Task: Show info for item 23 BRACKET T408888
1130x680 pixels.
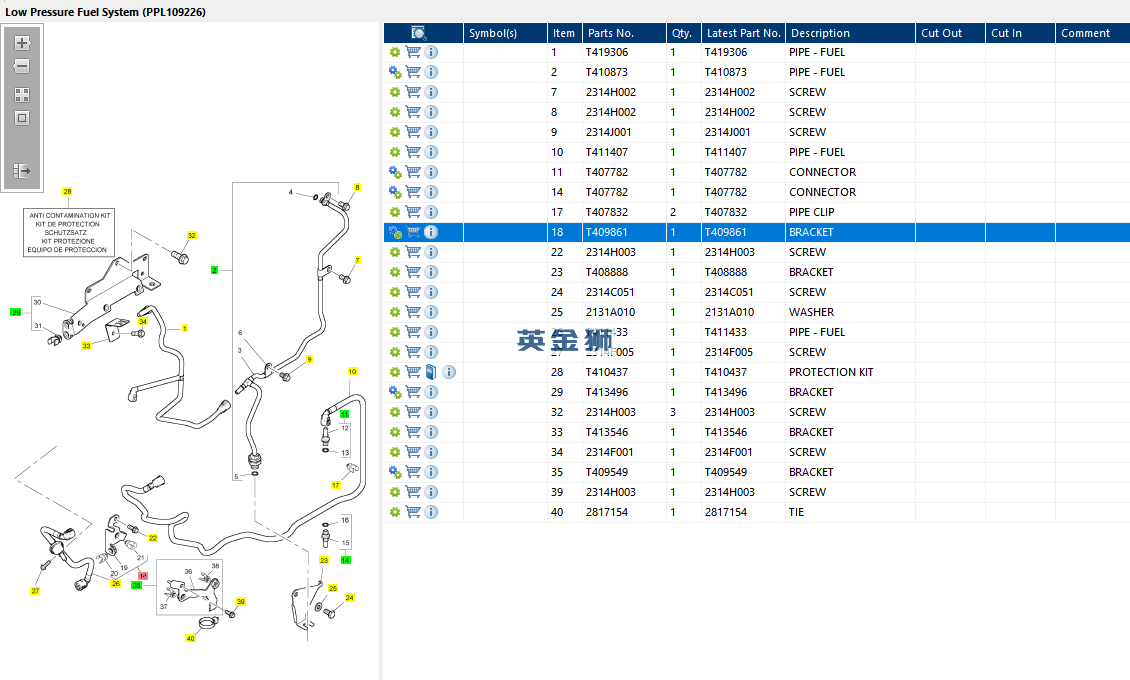Action: 431,272
